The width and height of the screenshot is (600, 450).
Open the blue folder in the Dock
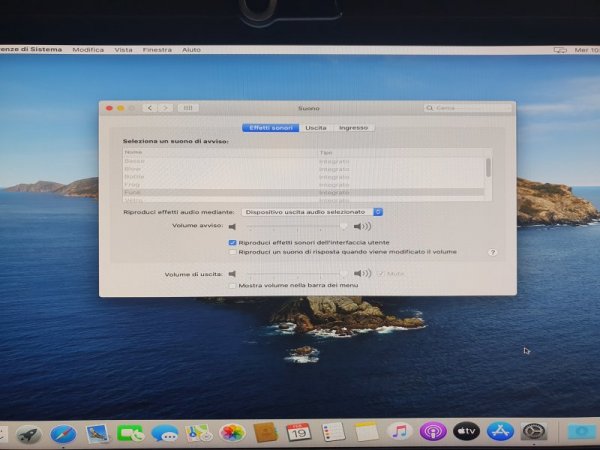[583, 431]
